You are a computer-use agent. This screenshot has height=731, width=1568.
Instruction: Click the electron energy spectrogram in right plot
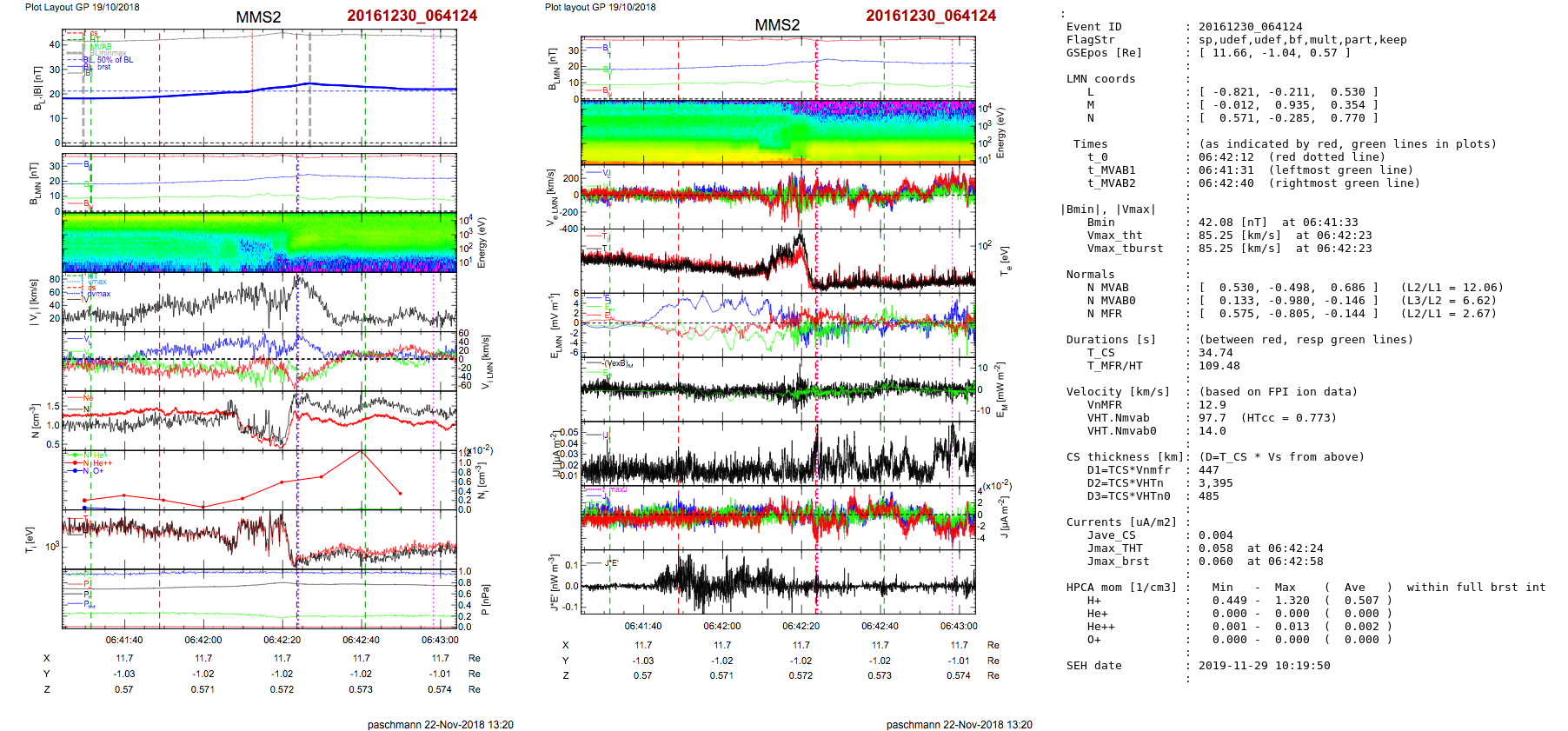(778, 131)
